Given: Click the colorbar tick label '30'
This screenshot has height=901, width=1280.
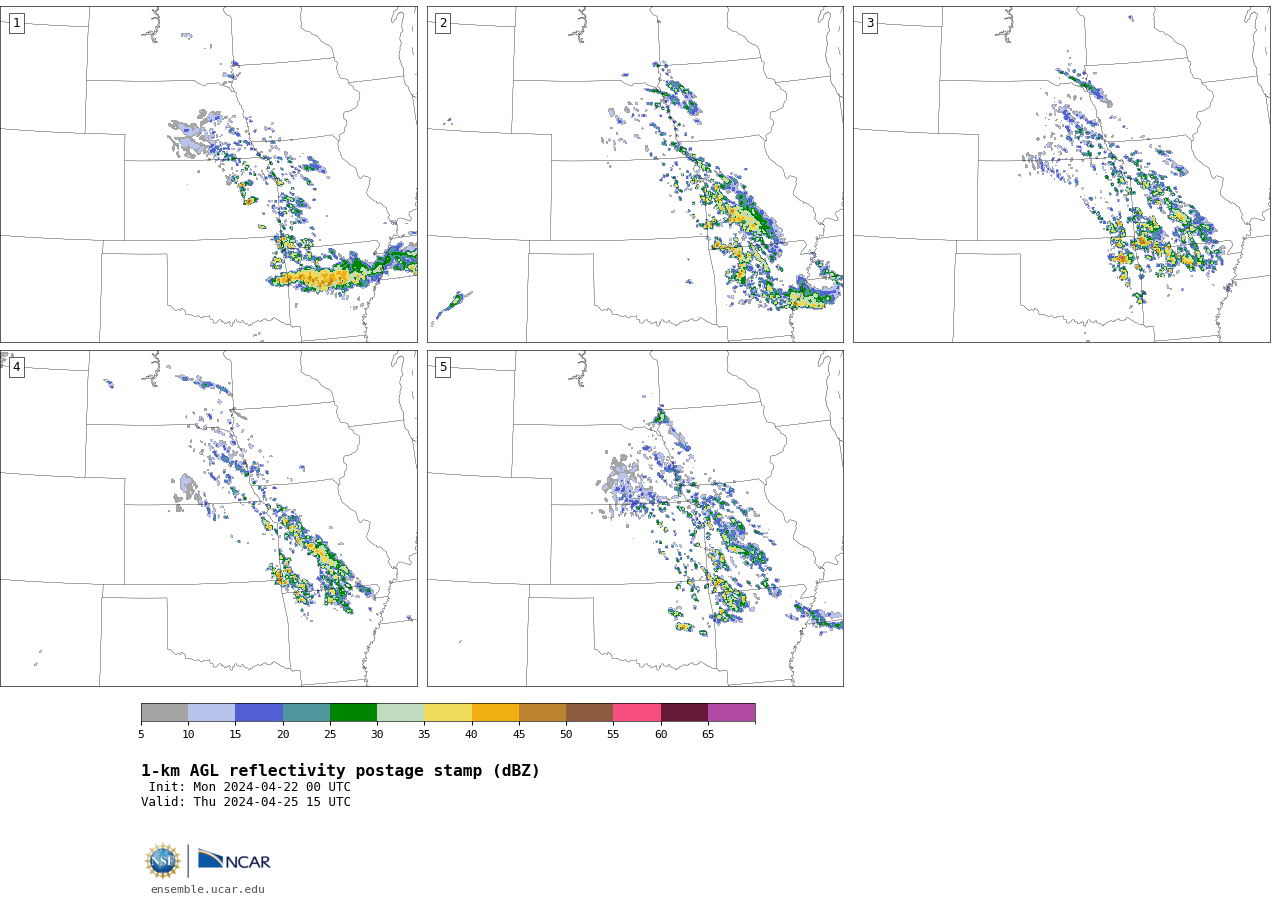Looking at the screenshot, I should tap(377, 735).
